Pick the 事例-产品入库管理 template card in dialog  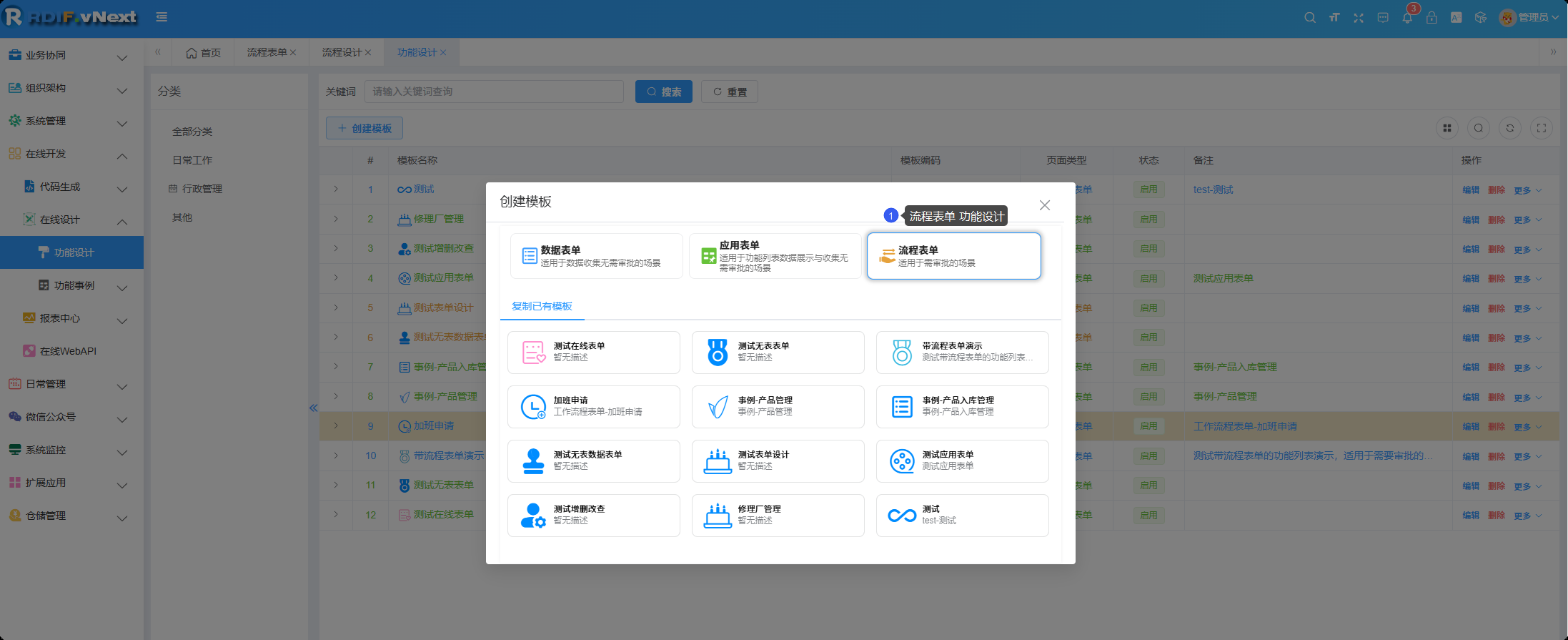point(962,406)
